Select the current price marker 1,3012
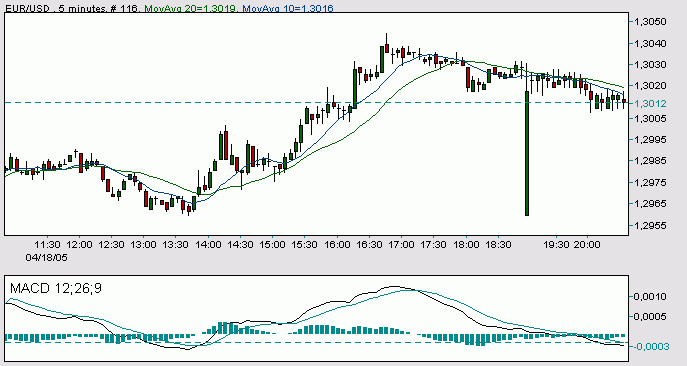The height and width of the screenshot is (366, 687). tap(650, 103)
